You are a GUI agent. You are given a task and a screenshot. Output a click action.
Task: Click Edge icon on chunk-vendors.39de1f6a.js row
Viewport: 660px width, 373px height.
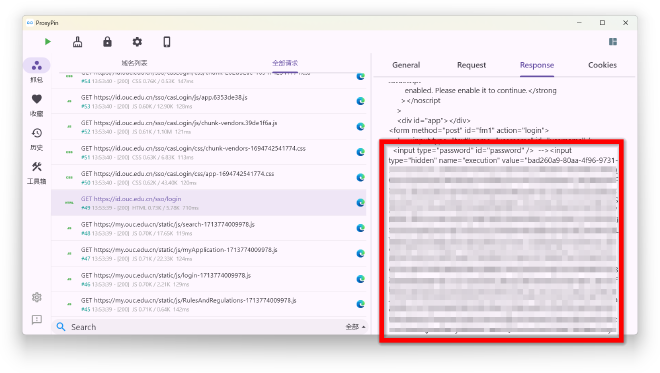click(x=360, y=126)
